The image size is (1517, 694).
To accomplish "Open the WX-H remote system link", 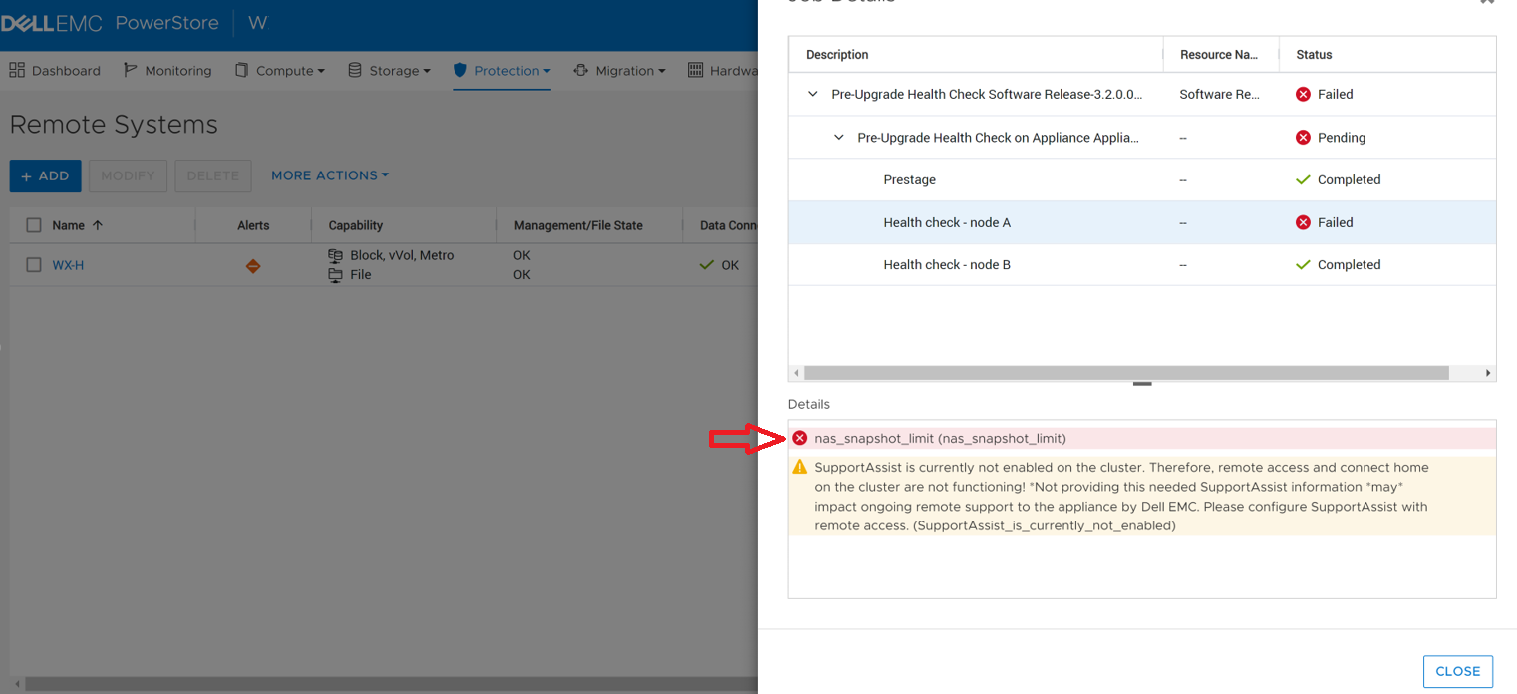I will point(68,265).
